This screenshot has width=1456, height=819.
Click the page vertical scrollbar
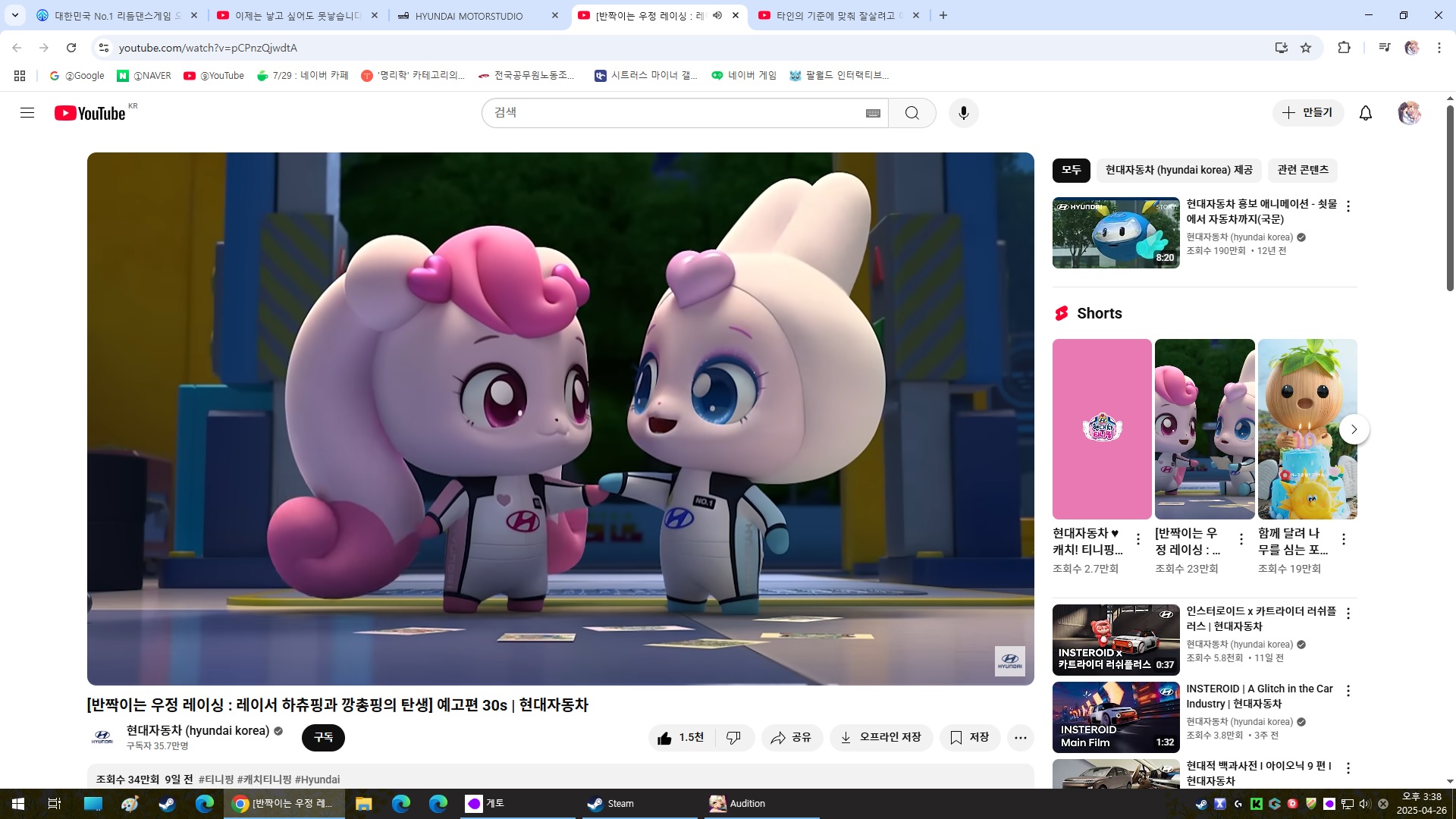1450,197
